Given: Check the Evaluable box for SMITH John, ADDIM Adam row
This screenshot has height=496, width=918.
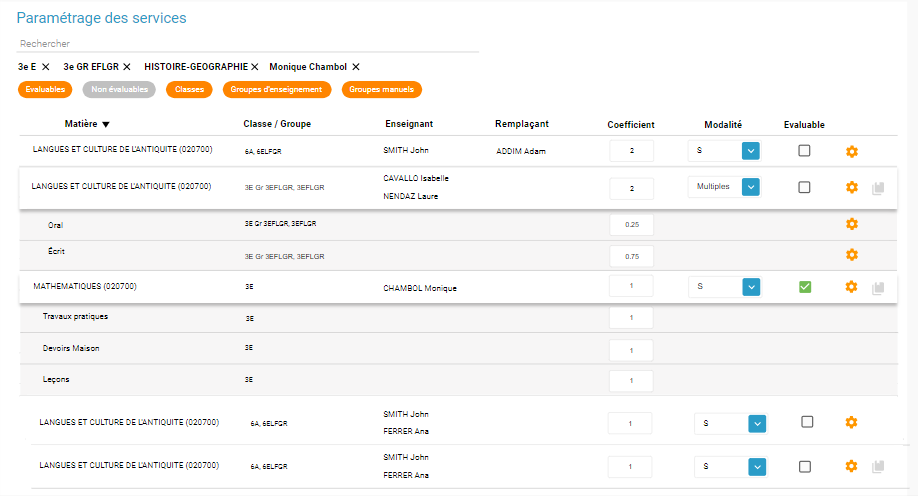Looking at the screenshot, I should [804, 151].
